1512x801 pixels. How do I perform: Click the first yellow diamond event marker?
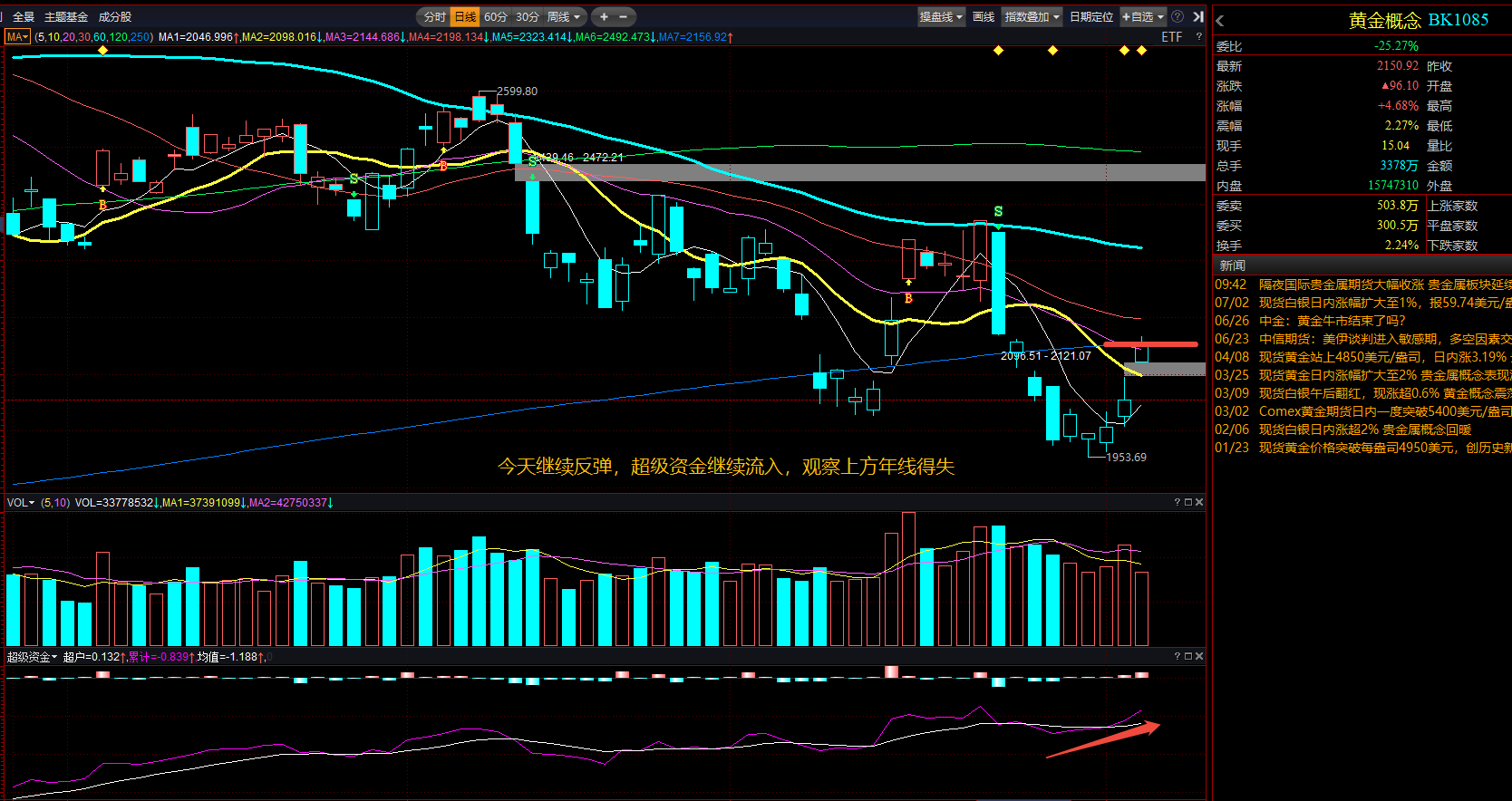point(103,50)
